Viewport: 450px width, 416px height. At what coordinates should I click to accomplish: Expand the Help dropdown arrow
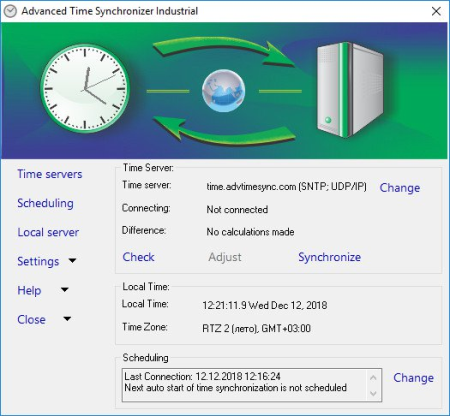pos(65,290)
